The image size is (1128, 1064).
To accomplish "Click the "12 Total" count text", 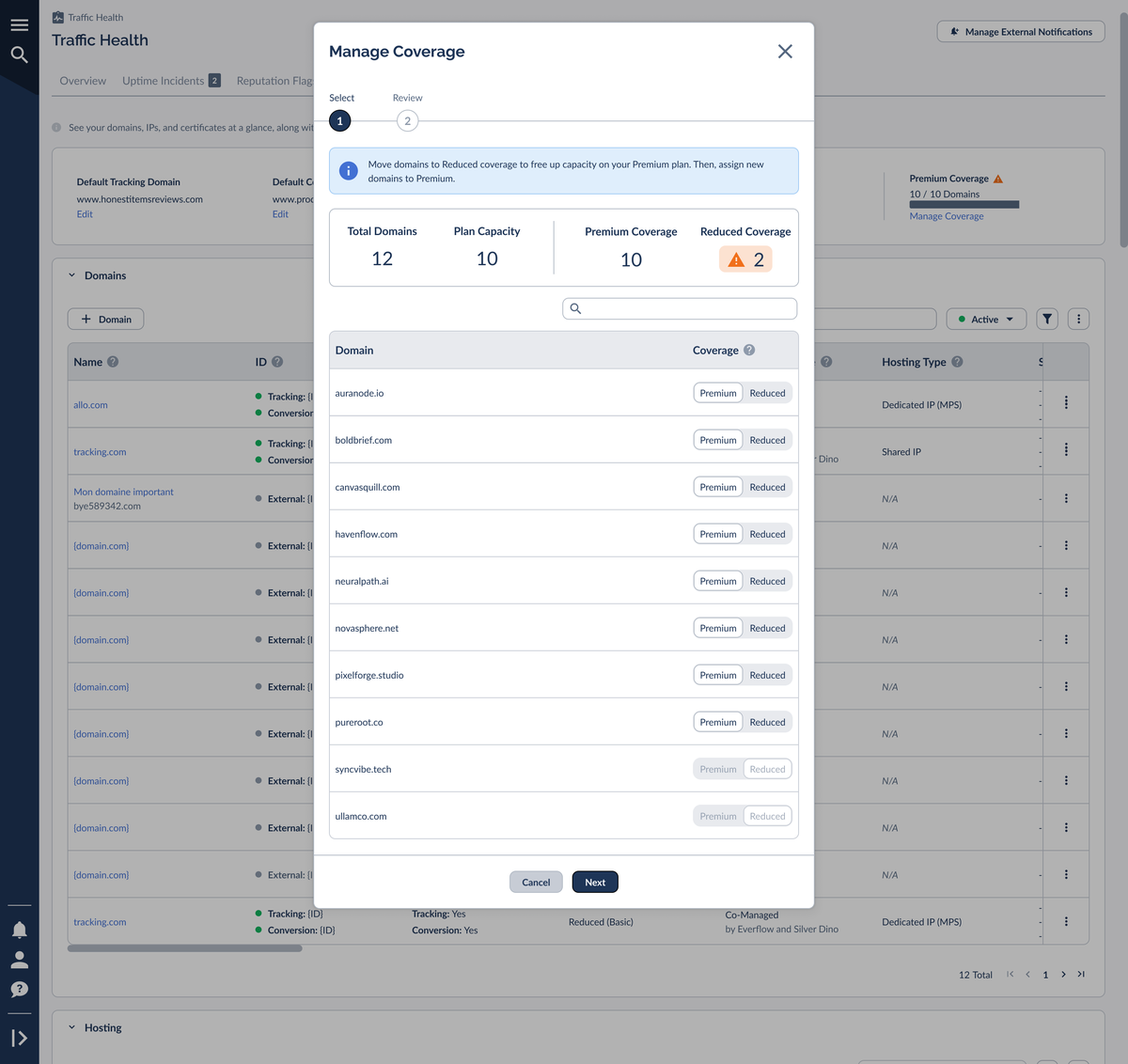I will click(976, 975).
